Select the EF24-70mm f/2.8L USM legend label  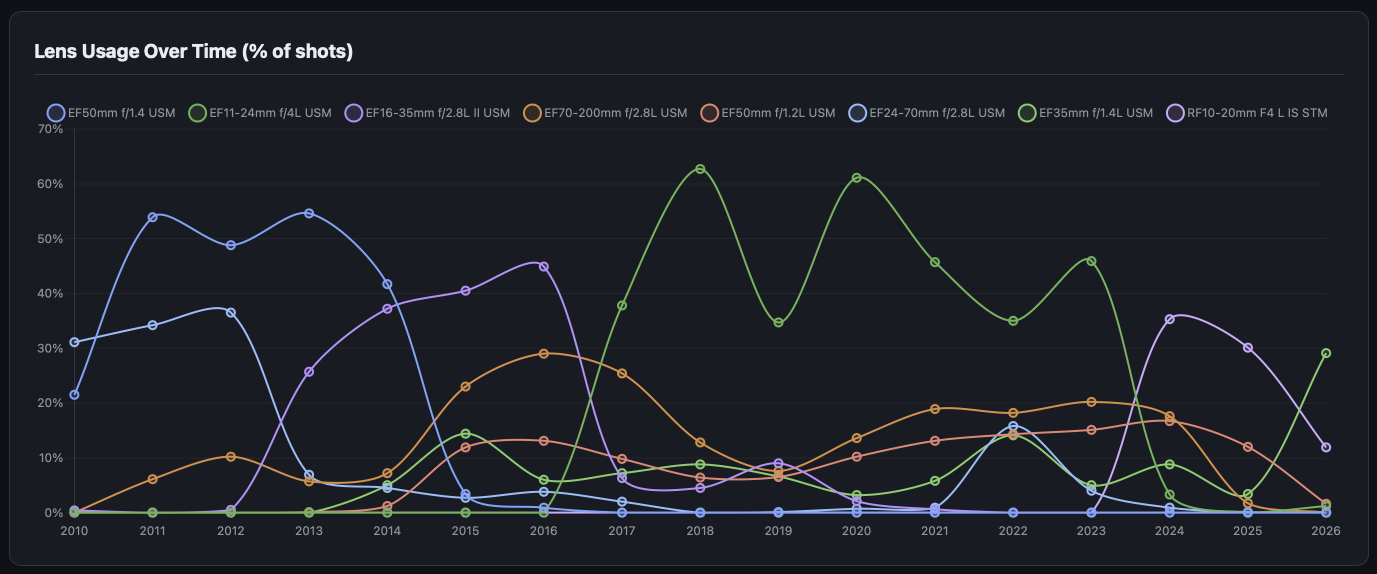pos(937,113)
